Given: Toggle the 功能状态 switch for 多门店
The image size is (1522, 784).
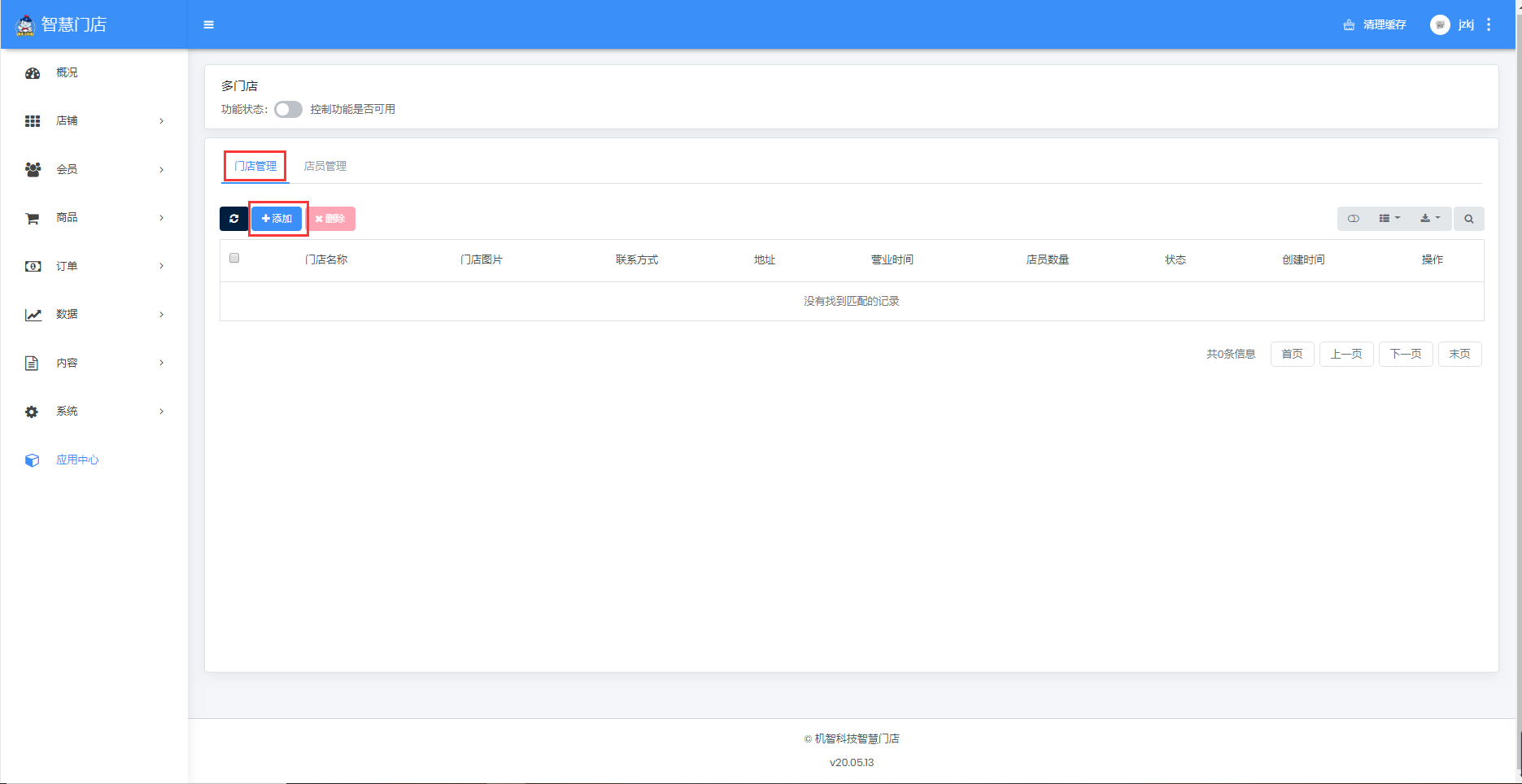Looking at the screenshot, I should coord(288,109).
